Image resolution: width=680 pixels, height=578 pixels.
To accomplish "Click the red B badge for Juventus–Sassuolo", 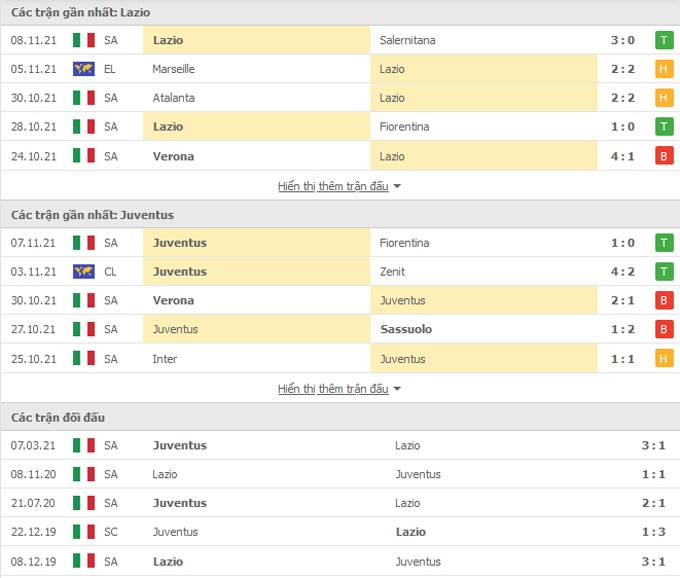I will tap(664, 329).
